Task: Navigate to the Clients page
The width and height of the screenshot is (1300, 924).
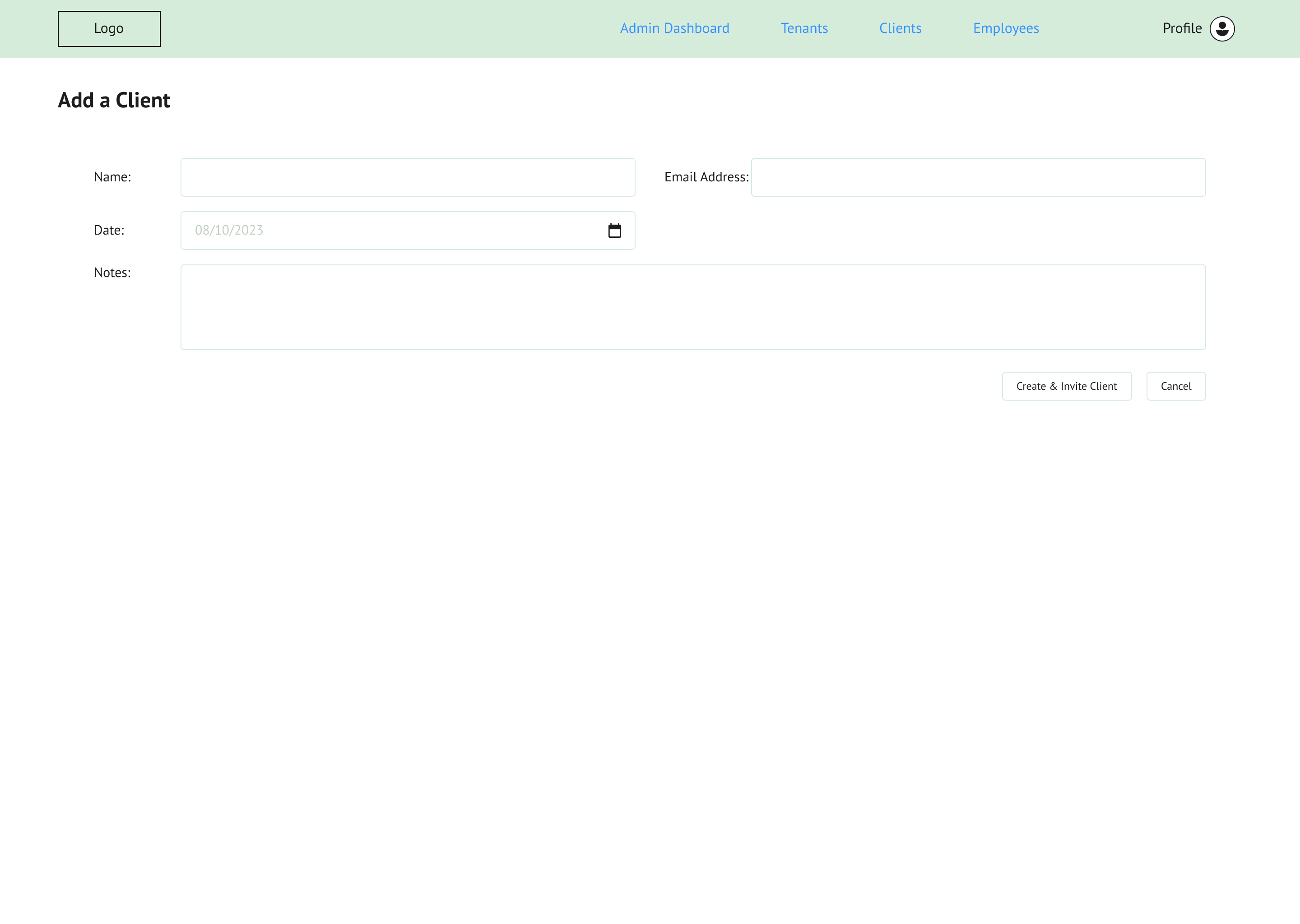Action: coord(900,28)
